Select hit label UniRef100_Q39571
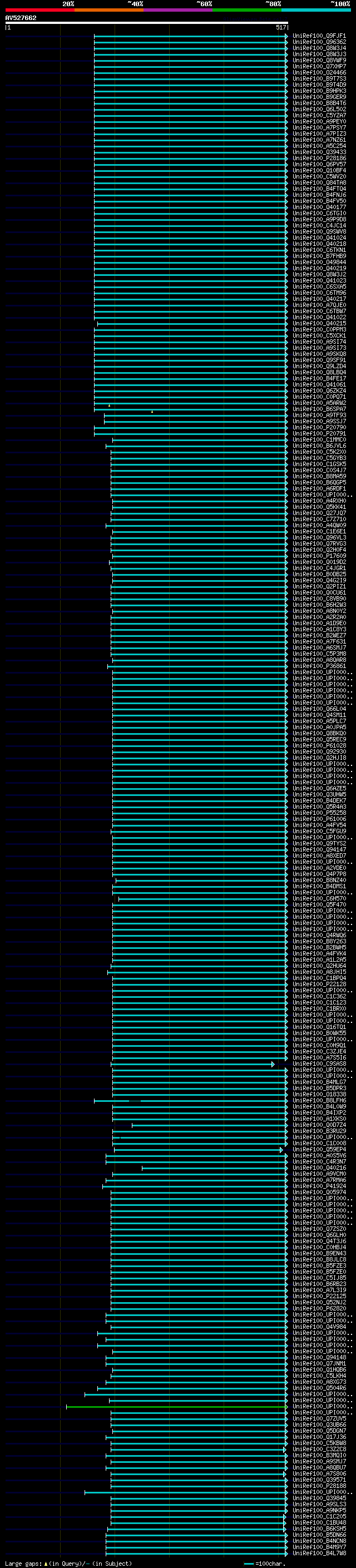Image resolution: width=356 pixels, height=1568 pixels. (319, 1480)
